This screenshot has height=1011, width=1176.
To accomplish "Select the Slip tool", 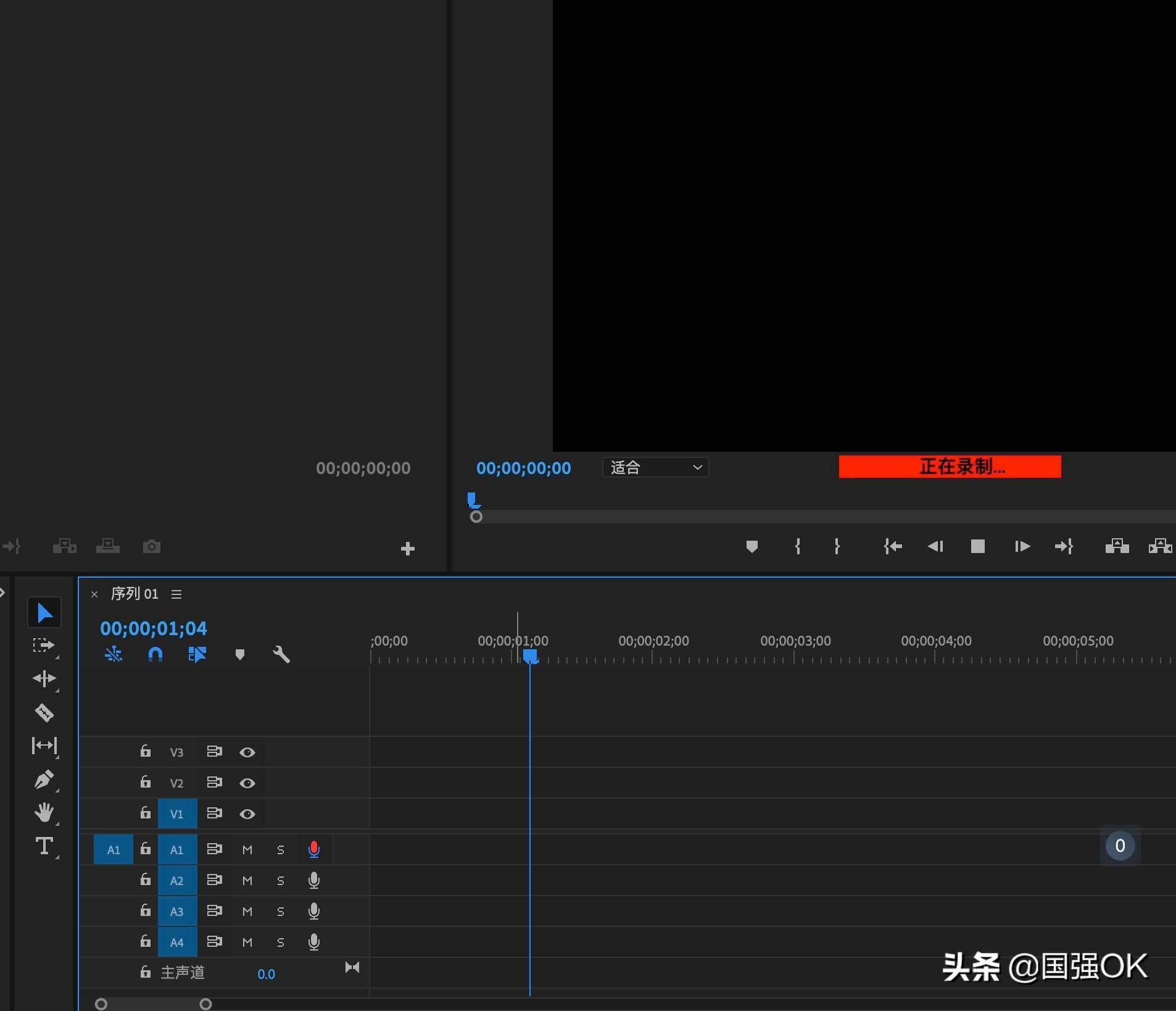I will click(x=44, y=746).
